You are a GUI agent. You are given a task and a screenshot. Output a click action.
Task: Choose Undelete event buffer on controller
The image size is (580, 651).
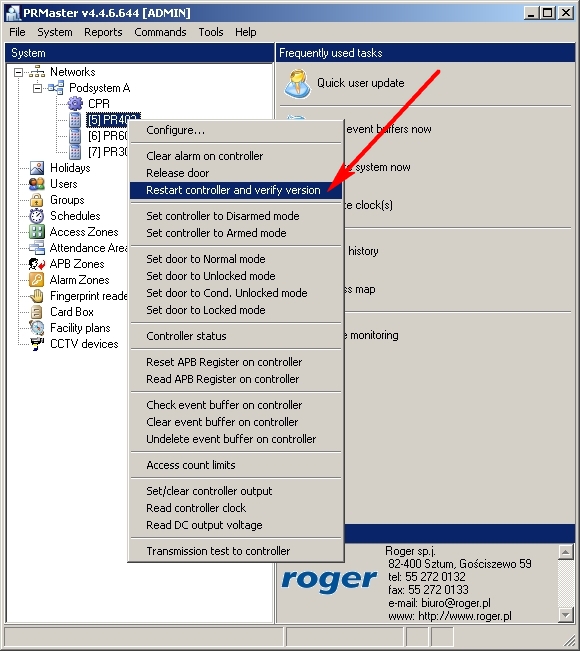click(x=236, y=439)
